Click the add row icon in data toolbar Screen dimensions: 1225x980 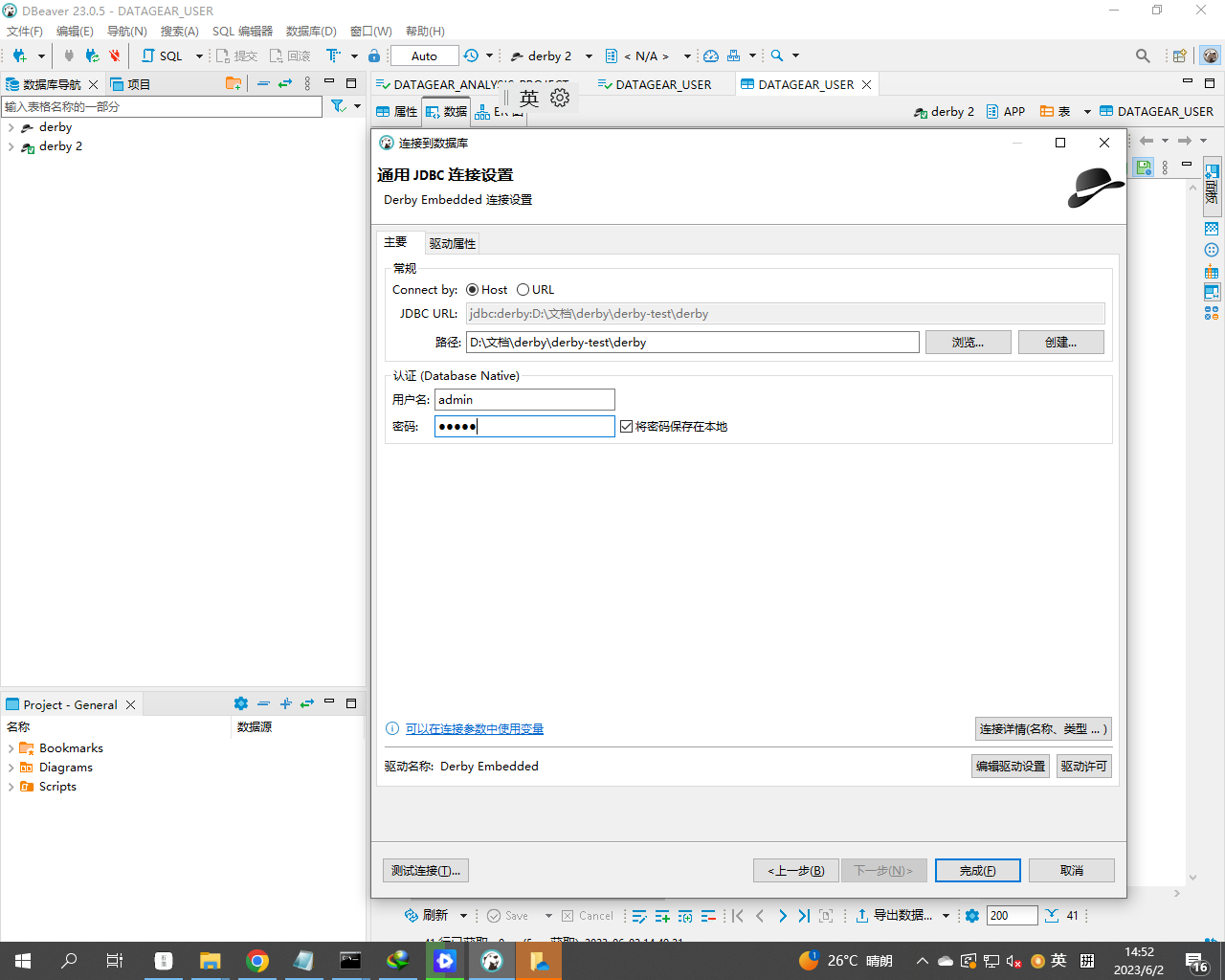[x=662, y=916]
